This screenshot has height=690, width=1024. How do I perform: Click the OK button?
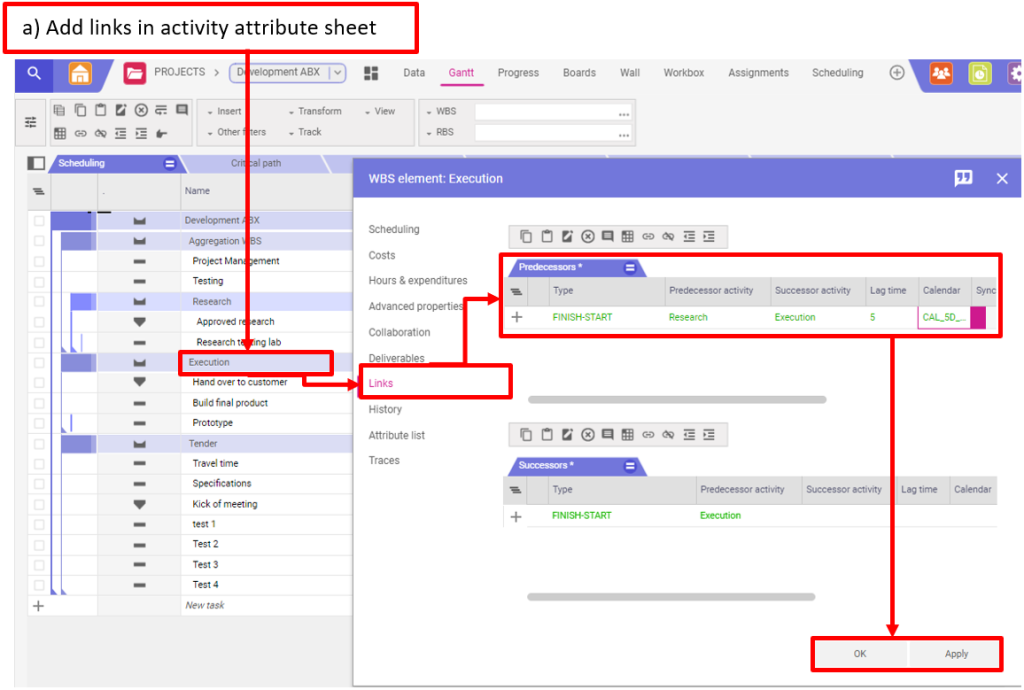click(x=859, y=654)
